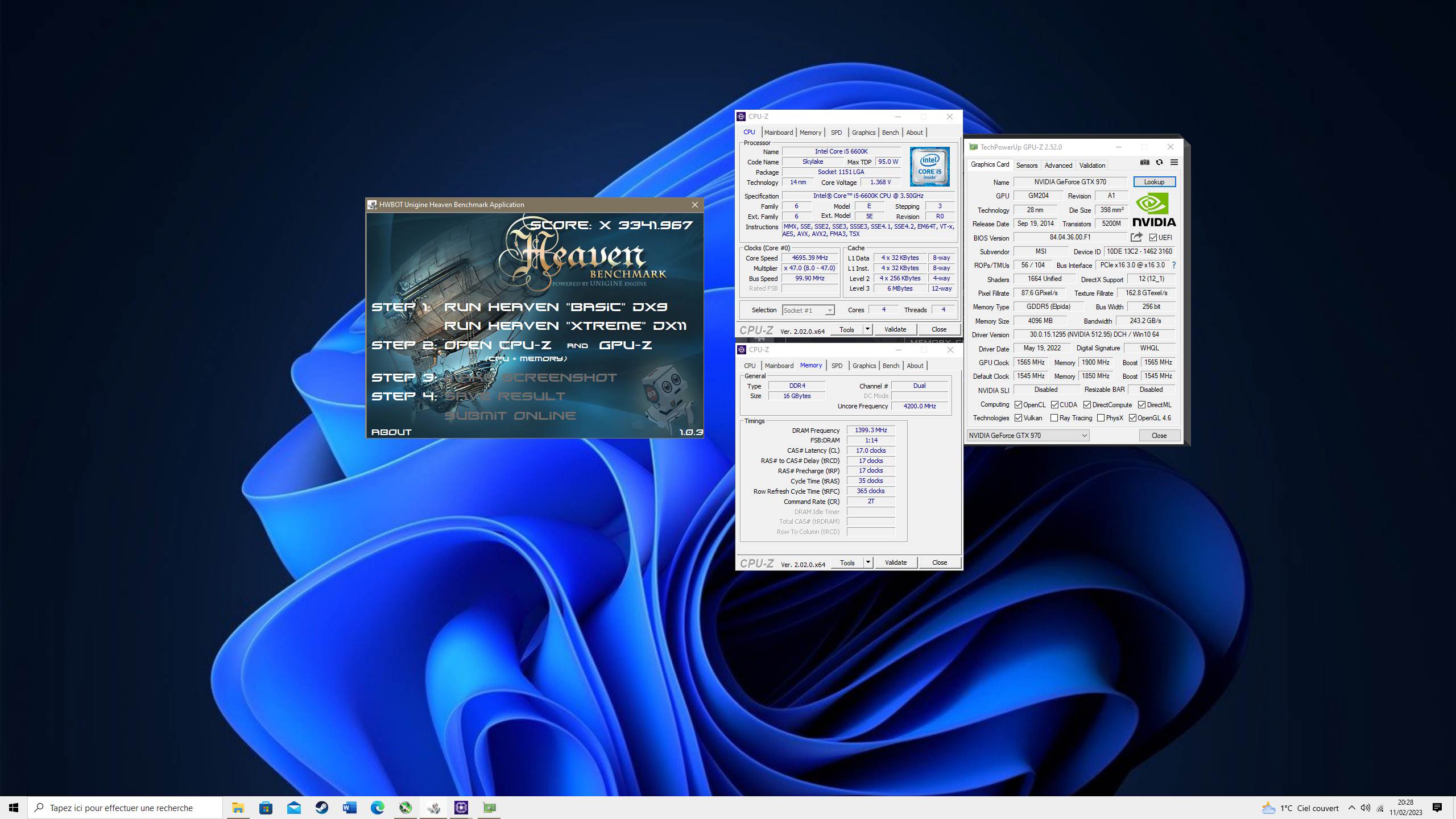The height and width of the screenshot is (819, 1456).
Task: Open Graphics tab in lower CPU-Z window
Action: [864, 366]
